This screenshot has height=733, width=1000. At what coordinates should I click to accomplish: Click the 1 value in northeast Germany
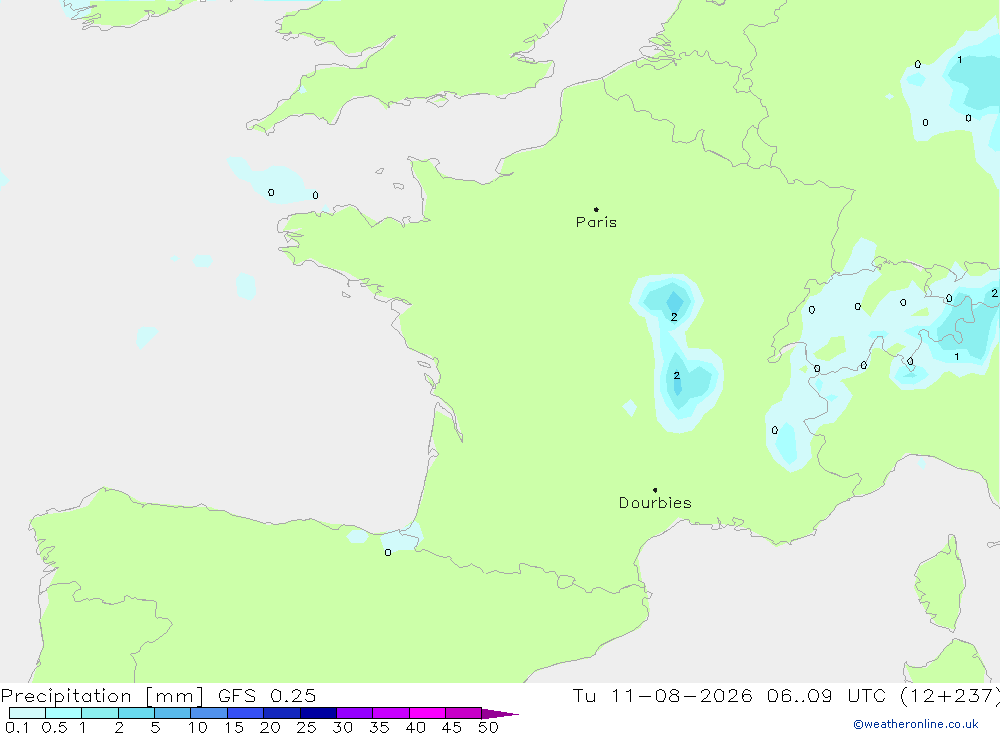point(960,60)
